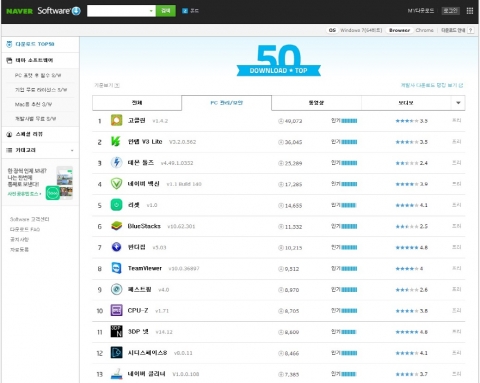This screenshot has width=480, height=383.
Task: Open the green app icon in row 5
Action: (116, 205)
